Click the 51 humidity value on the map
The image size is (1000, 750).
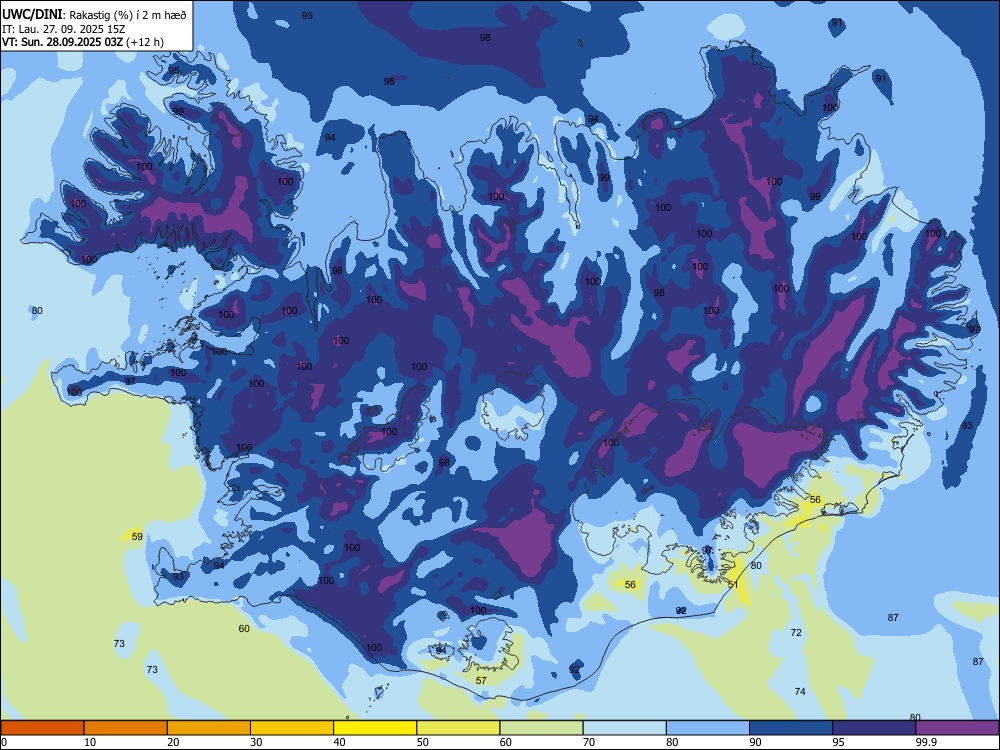click(x=733, y=584)
